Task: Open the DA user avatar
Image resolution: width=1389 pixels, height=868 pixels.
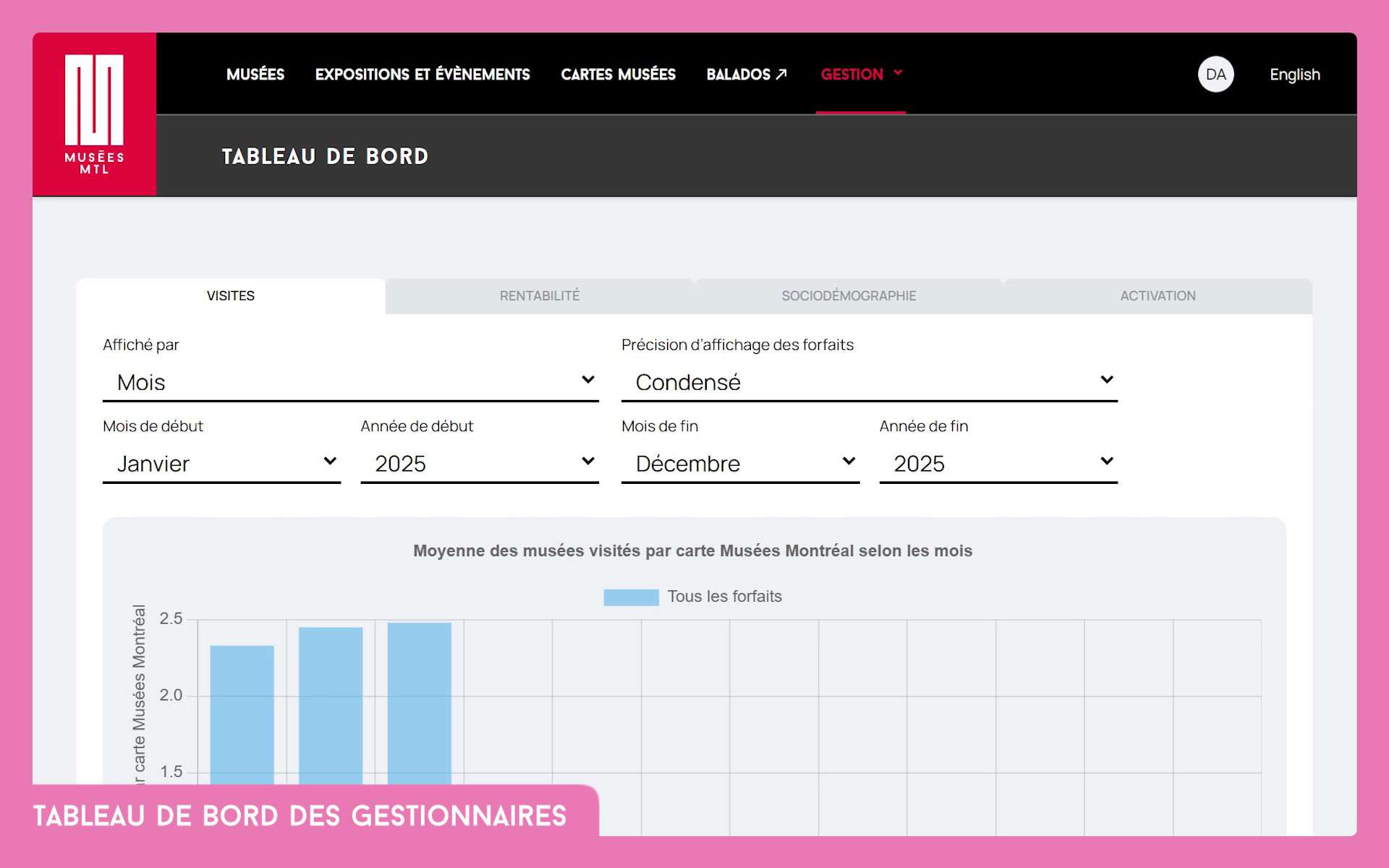Action: pyautogui.click(x=1215, y=74)
